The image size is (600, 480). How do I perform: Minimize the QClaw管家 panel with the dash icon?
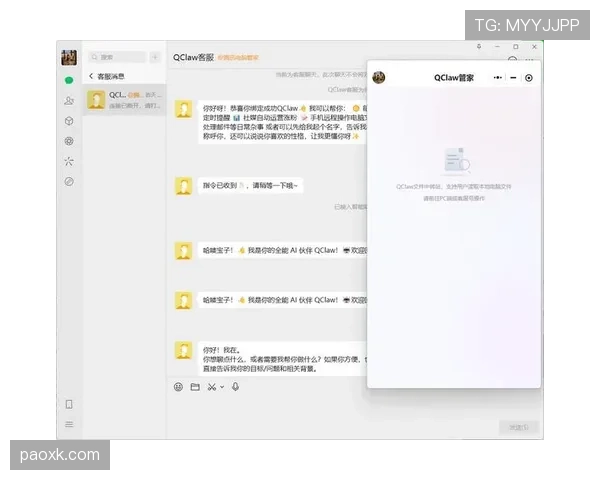tap(513, 78)
